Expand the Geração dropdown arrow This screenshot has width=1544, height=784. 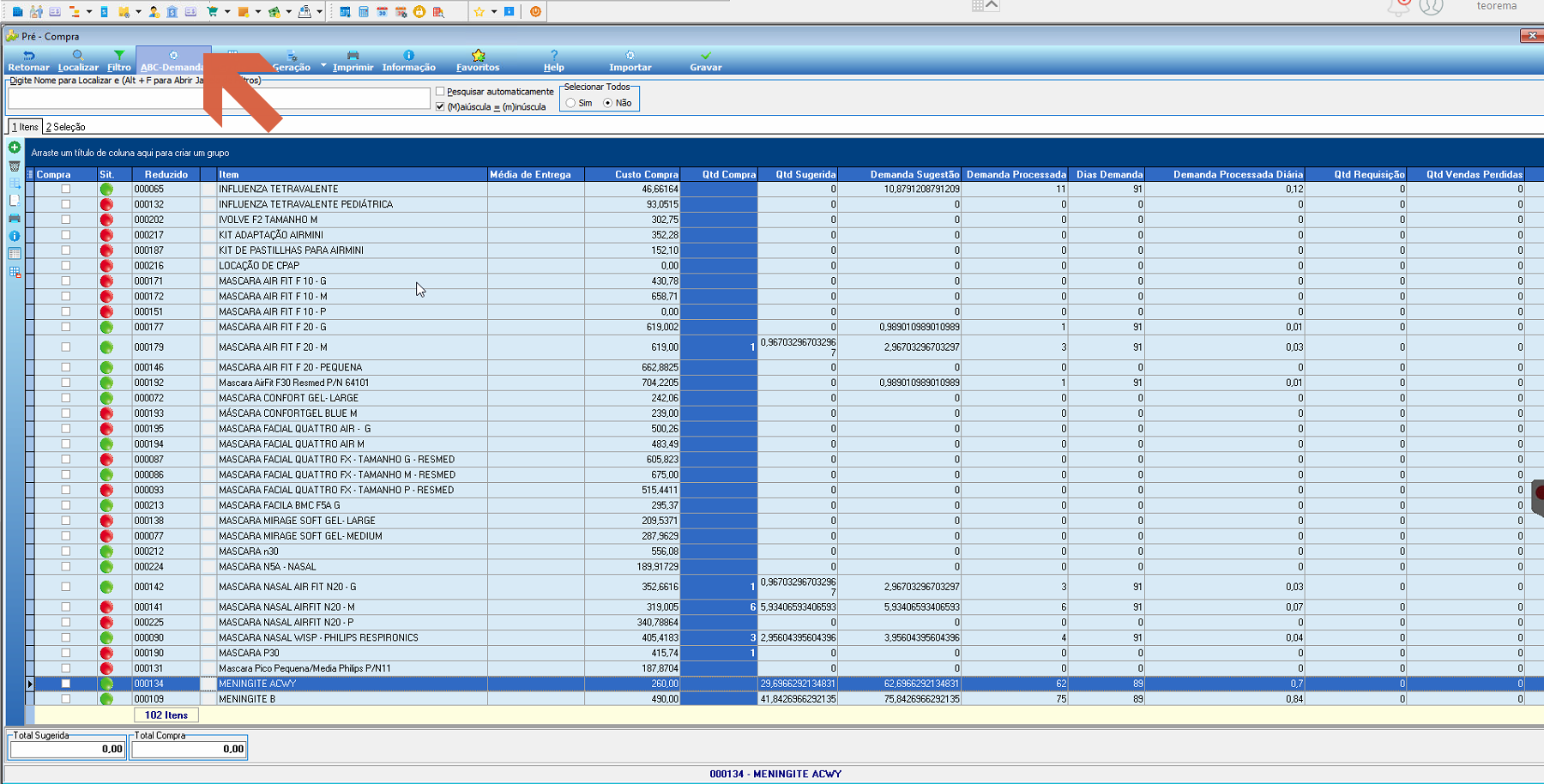[x=323, y=65]
